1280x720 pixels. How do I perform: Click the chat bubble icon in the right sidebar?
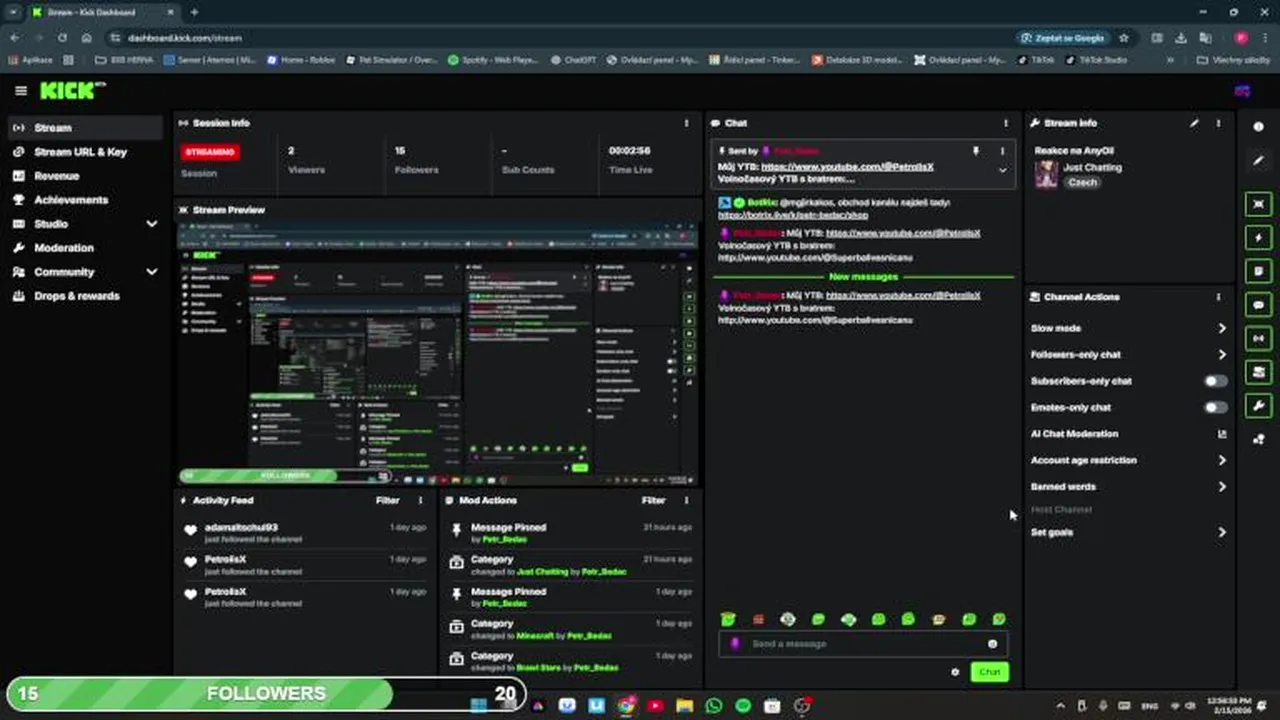click(1259, 305)
